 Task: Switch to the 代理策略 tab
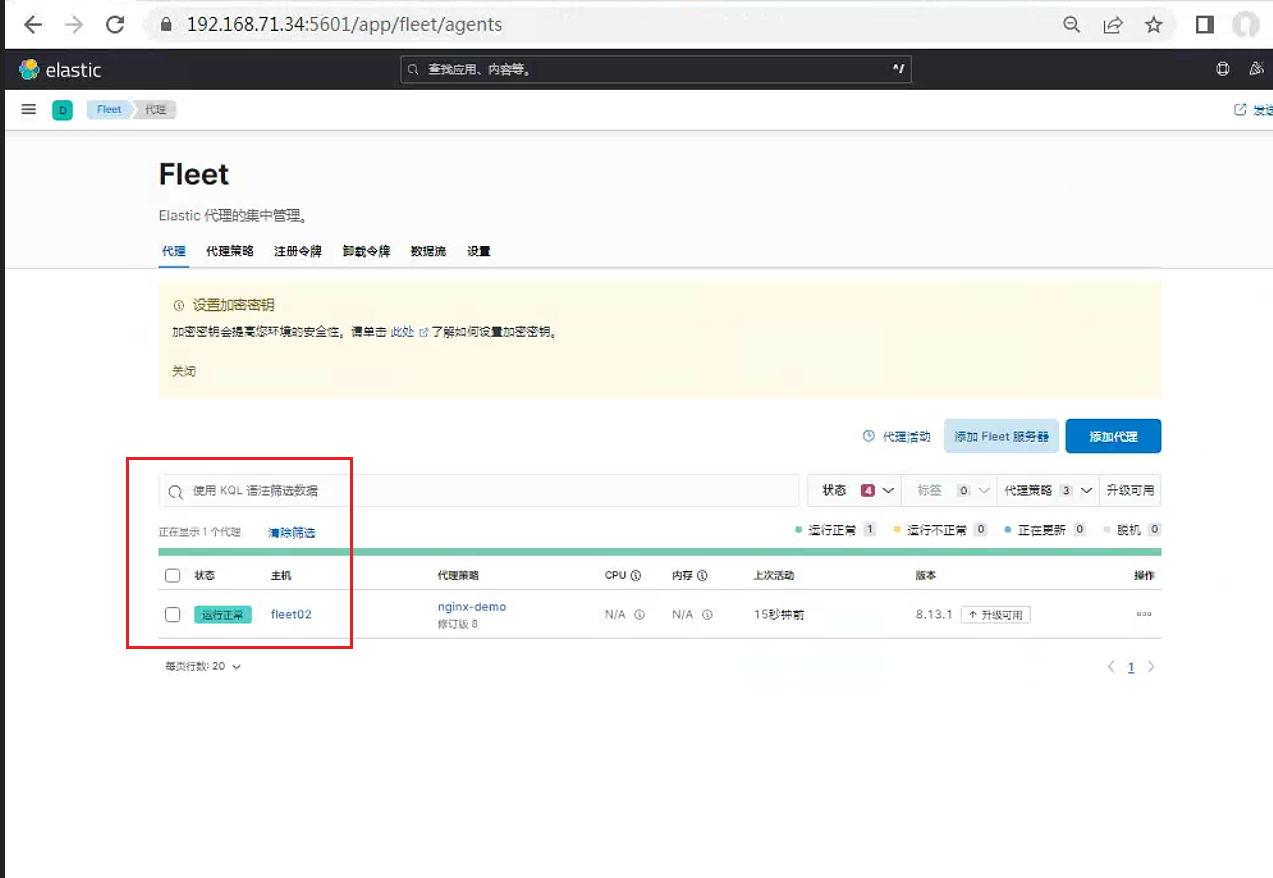[230, 251]
